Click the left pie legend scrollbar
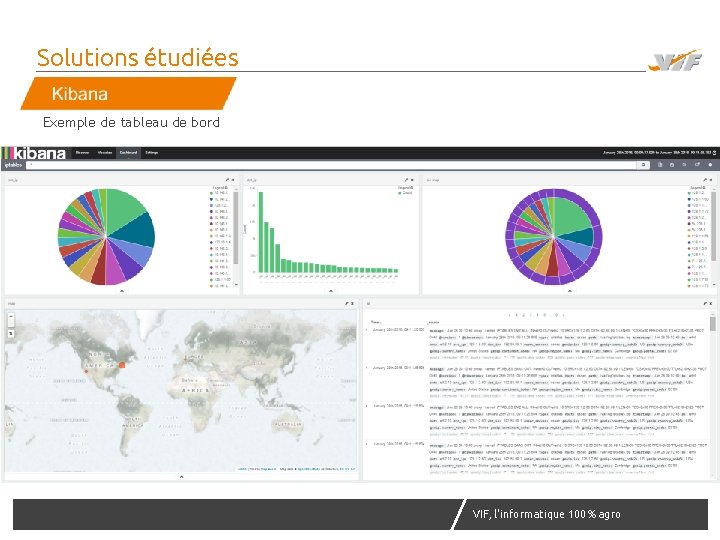The width and height of the screenshot is (720, 540). click(236, 228)
